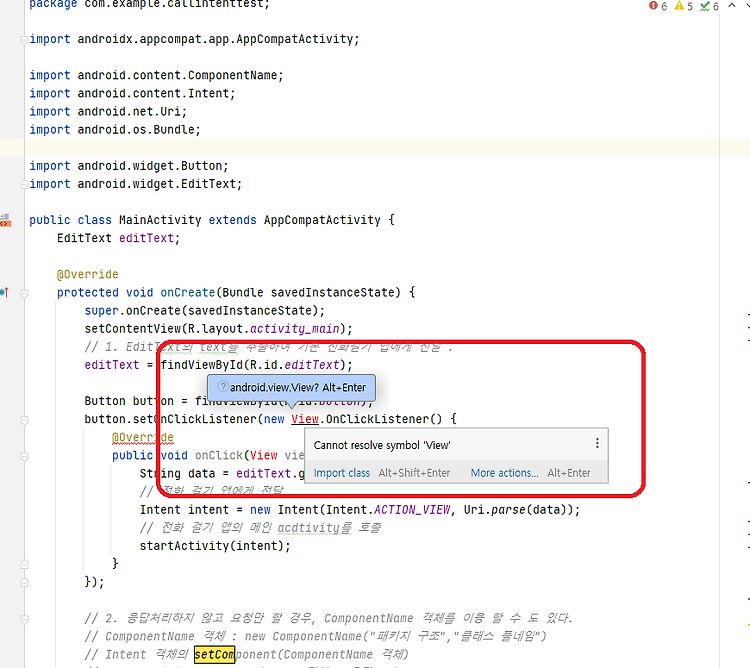Click 'android.widget.Button' import line

click(x=129, y=166)
